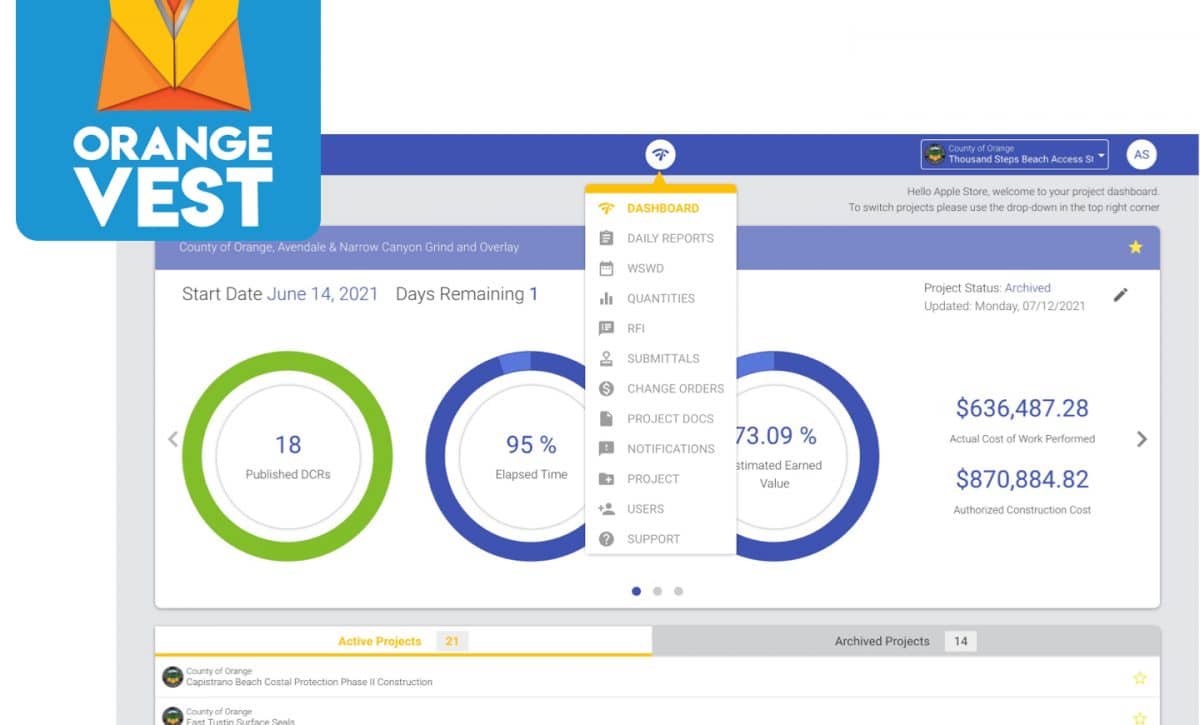Open the AS user avatar menu

point(1141,155)
